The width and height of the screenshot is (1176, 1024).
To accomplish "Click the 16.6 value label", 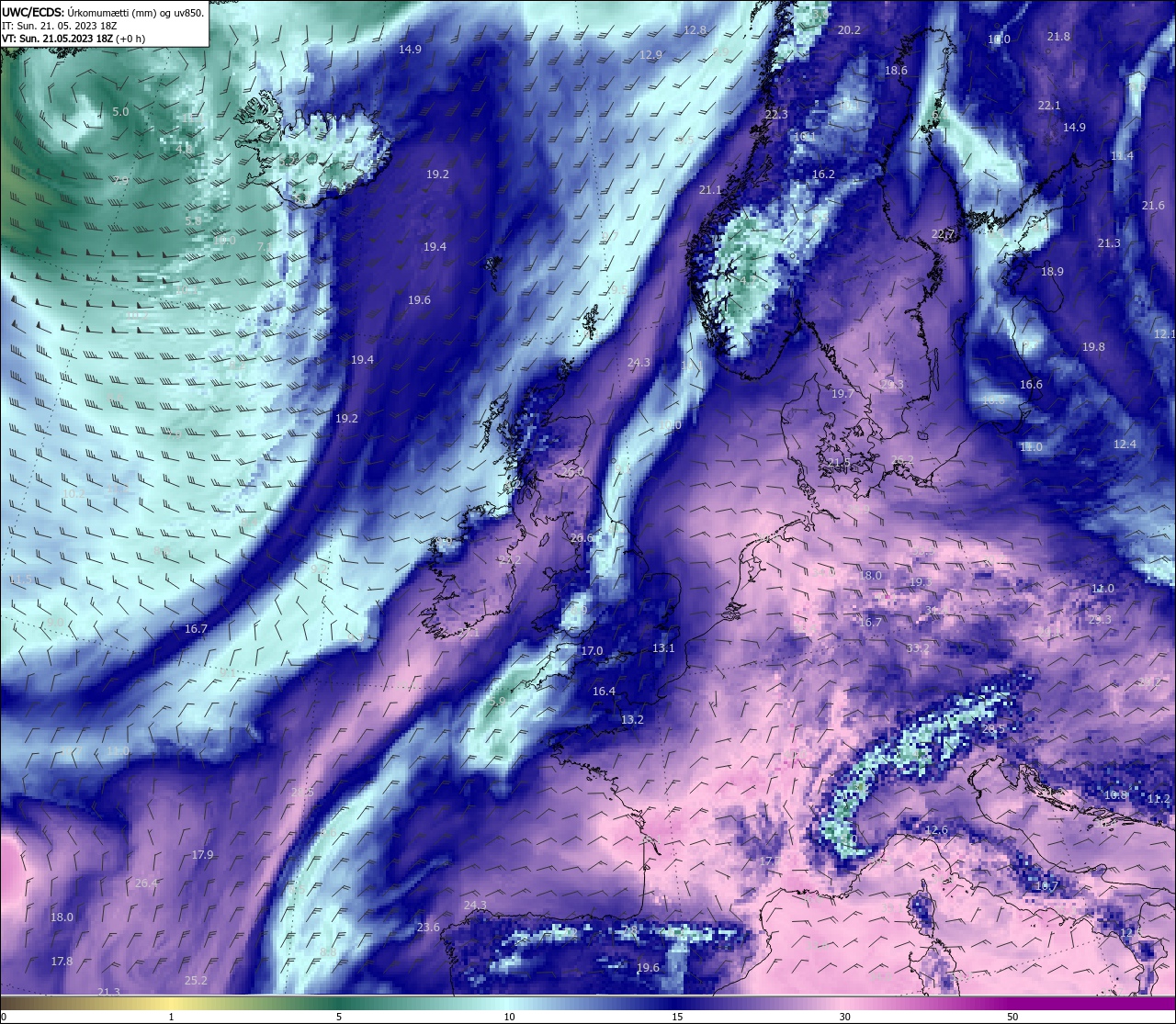I will pos(1031,385).
